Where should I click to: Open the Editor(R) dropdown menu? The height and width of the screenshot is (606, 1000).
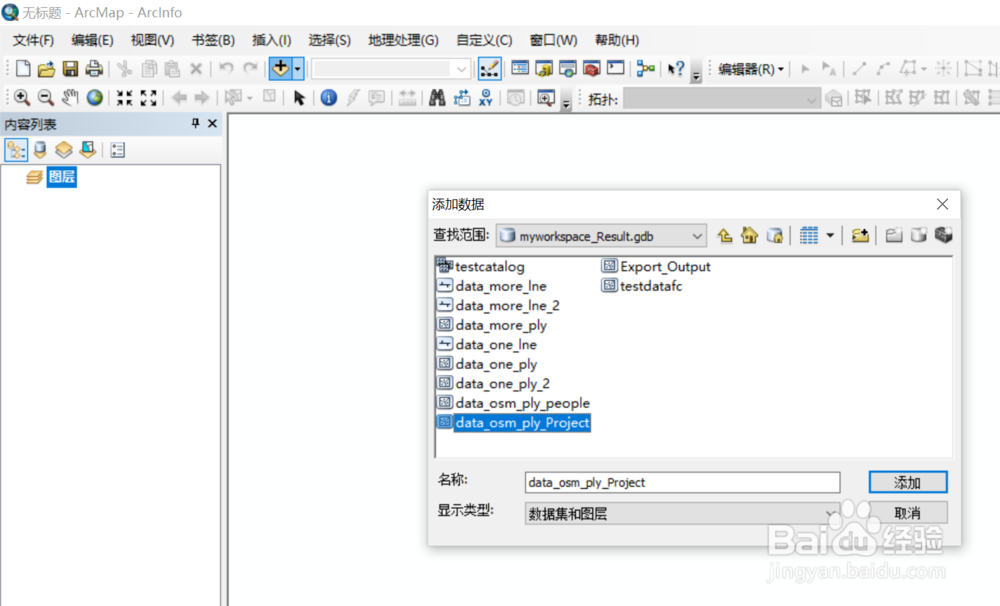coord(751,69)
